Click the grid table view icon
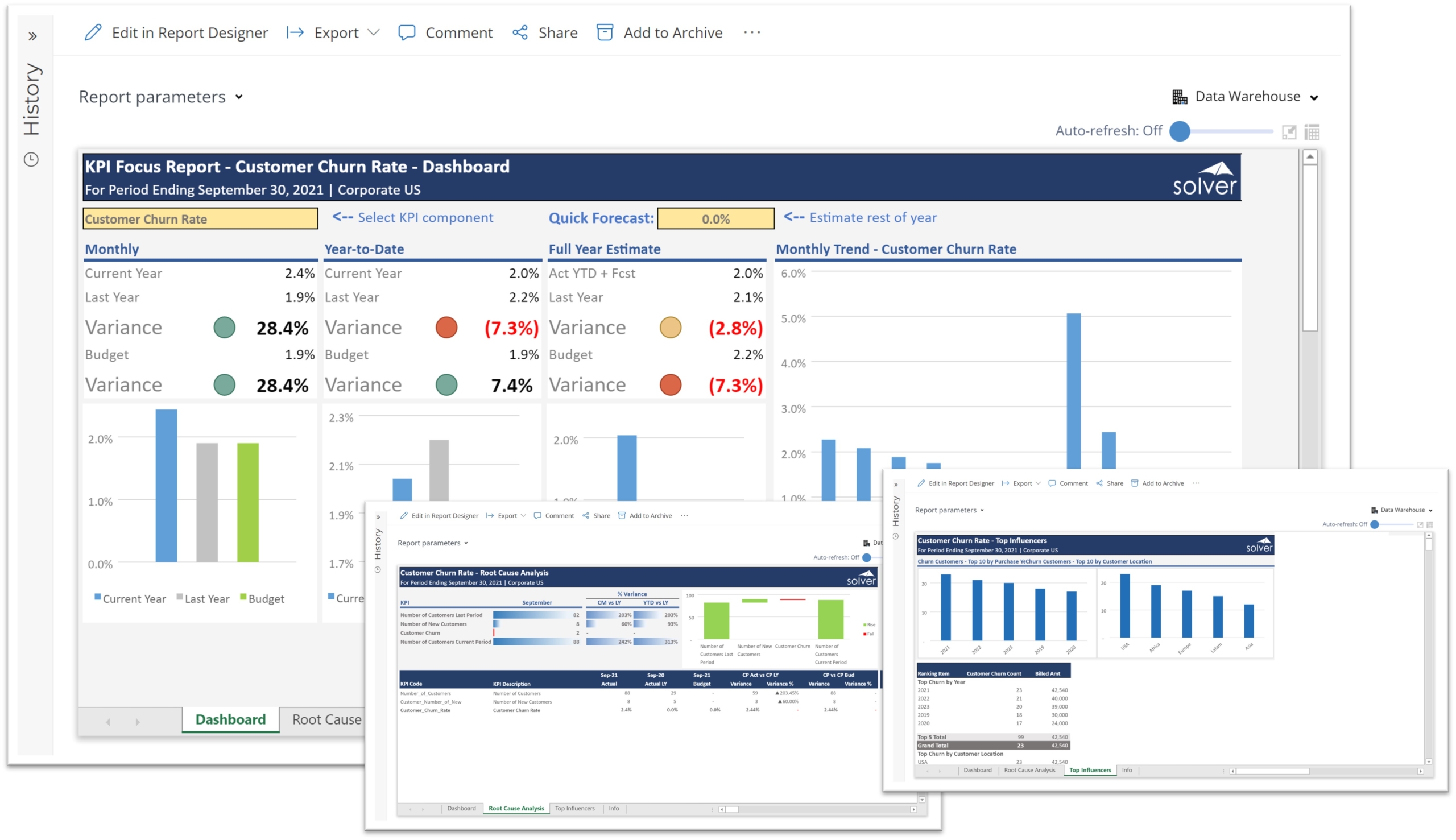 (1312, 132)
